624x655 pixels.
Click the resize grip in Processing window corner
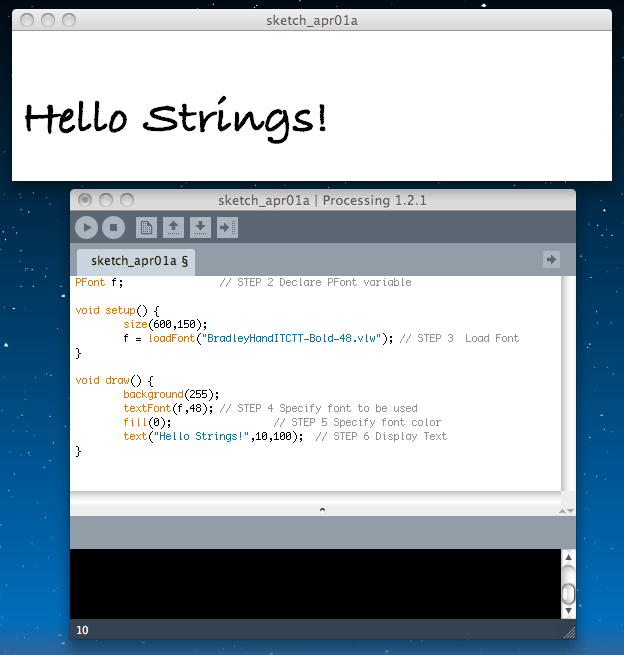(569, 632)
